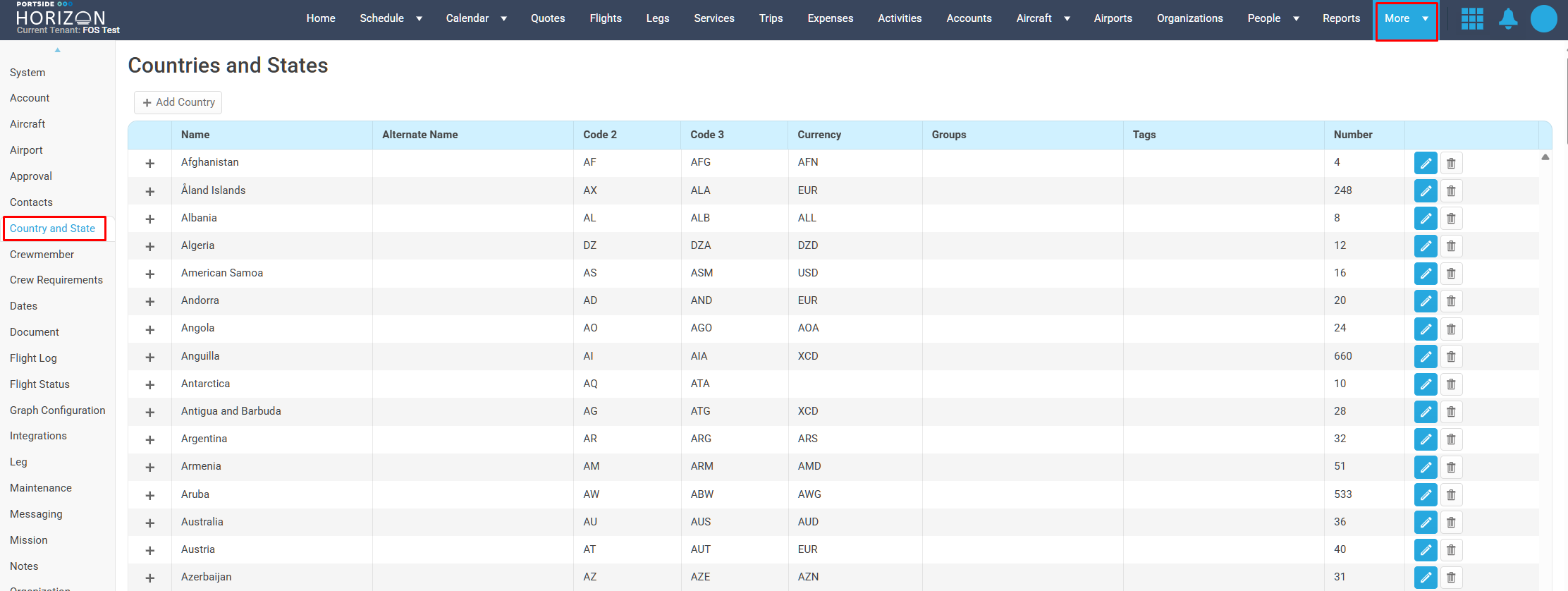Expand the American Samoa states list
Screen dimensions: 1568x591
tap(149, 274)
